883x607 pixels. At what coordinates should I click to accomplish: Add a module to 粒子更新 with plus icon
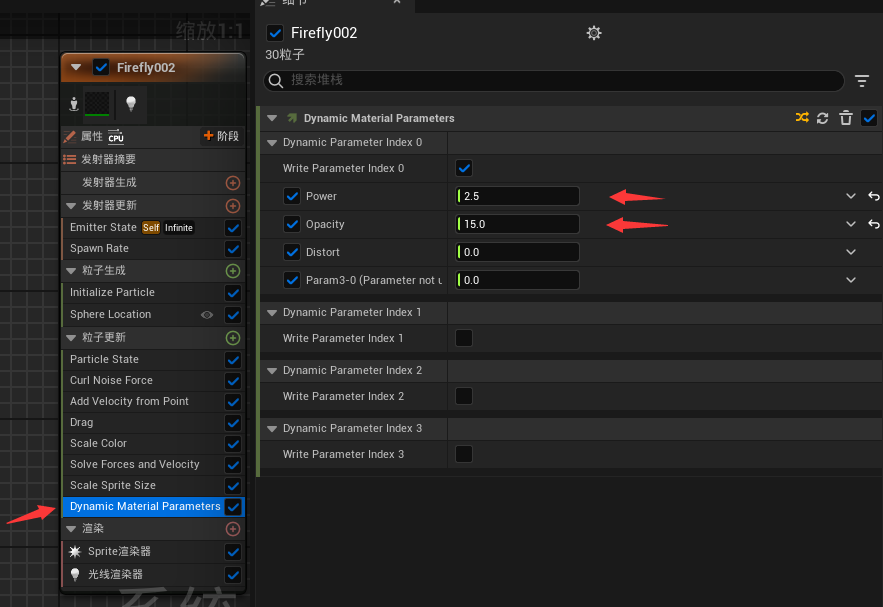233,338
